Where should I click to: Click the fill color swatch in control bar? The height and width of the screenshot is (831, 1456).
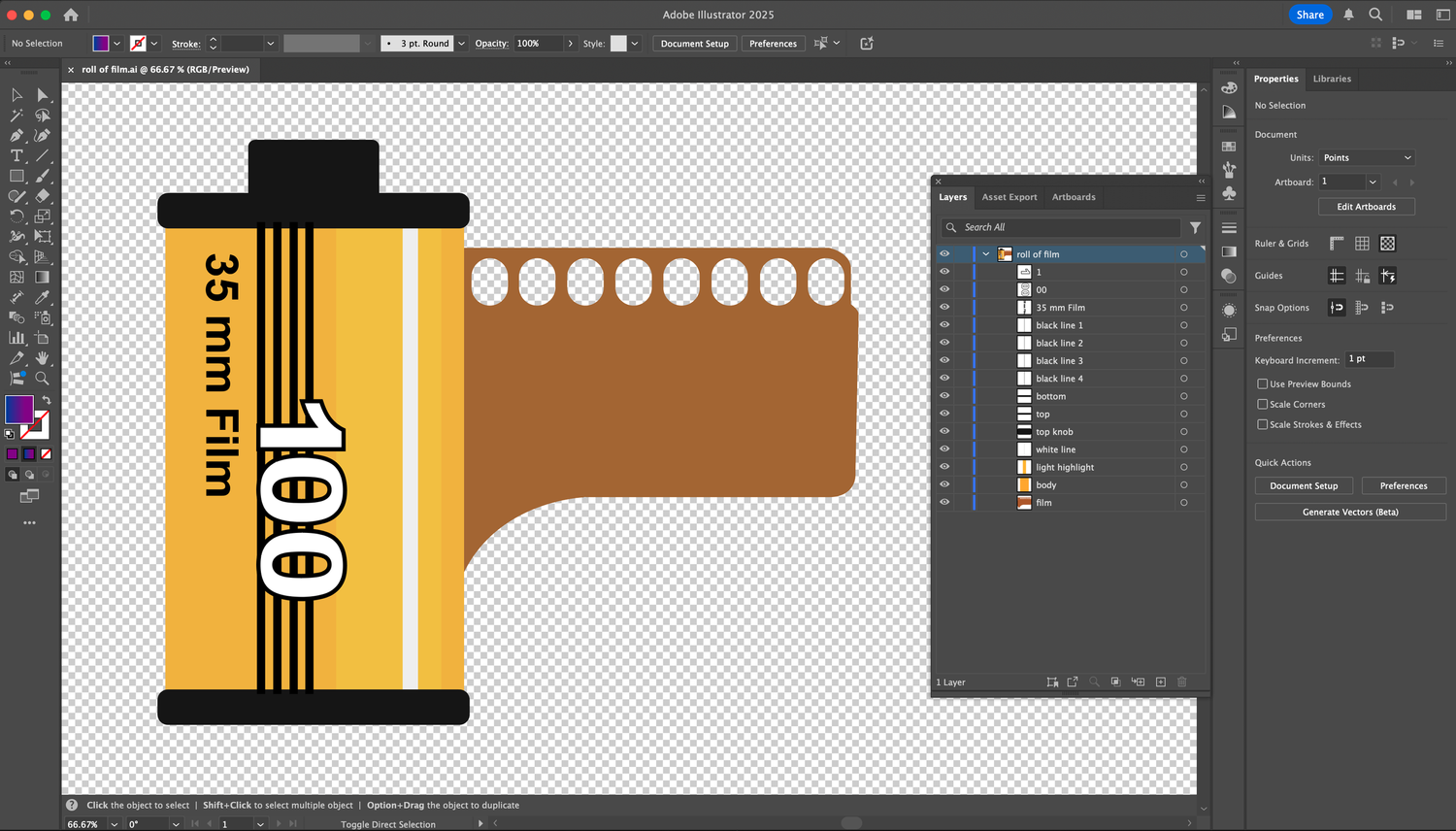(x=101, y=44)
